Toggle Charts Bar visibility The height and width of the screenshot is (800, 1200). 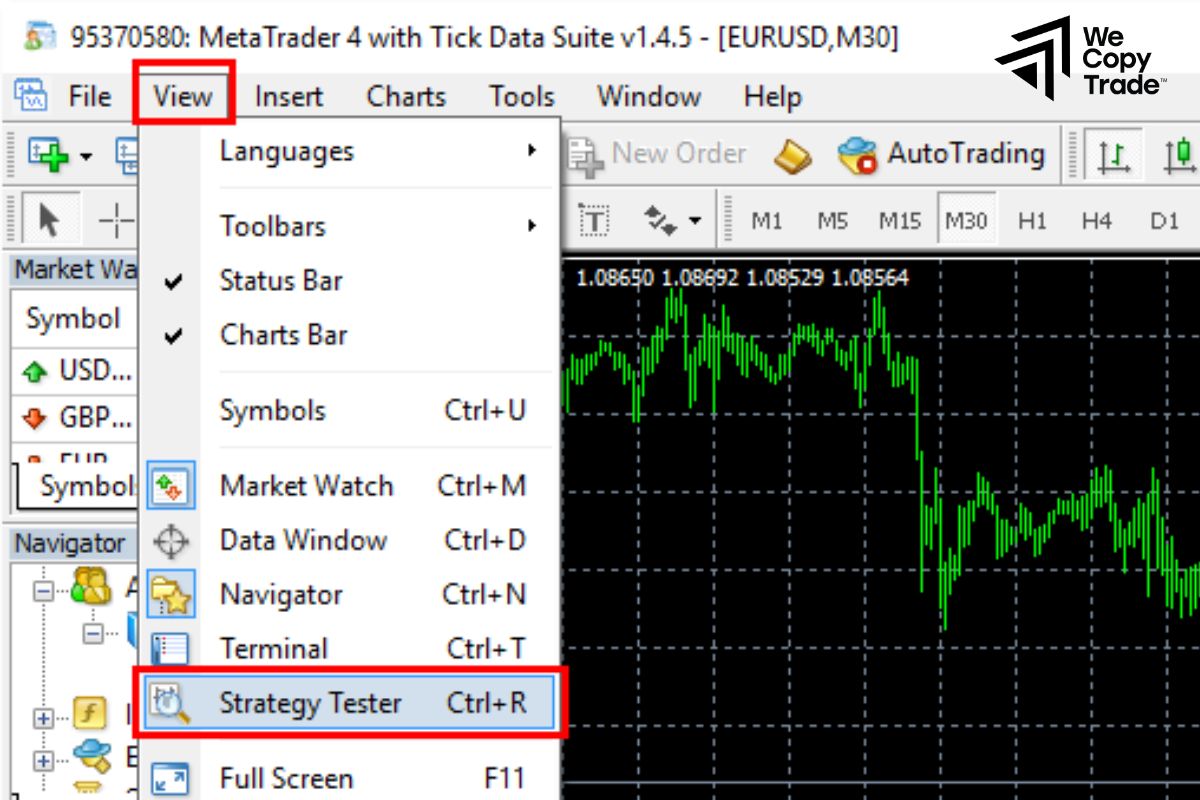[x=283, y=335]
